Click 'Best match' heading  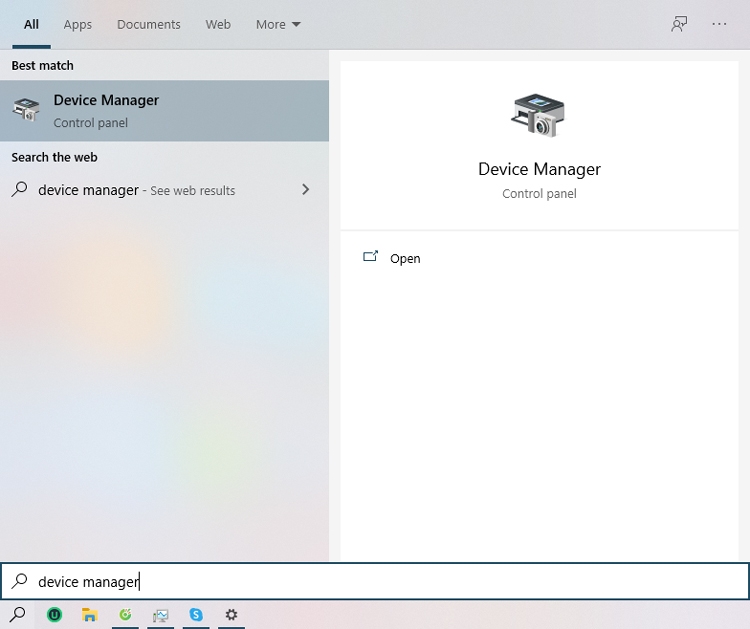click(43, 66)
